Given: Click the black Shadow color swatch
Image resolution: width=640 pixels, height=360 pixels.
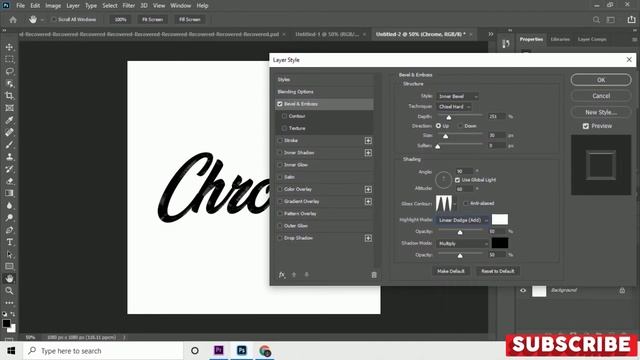Looking at the screenshot, I should tap(500, 243).
